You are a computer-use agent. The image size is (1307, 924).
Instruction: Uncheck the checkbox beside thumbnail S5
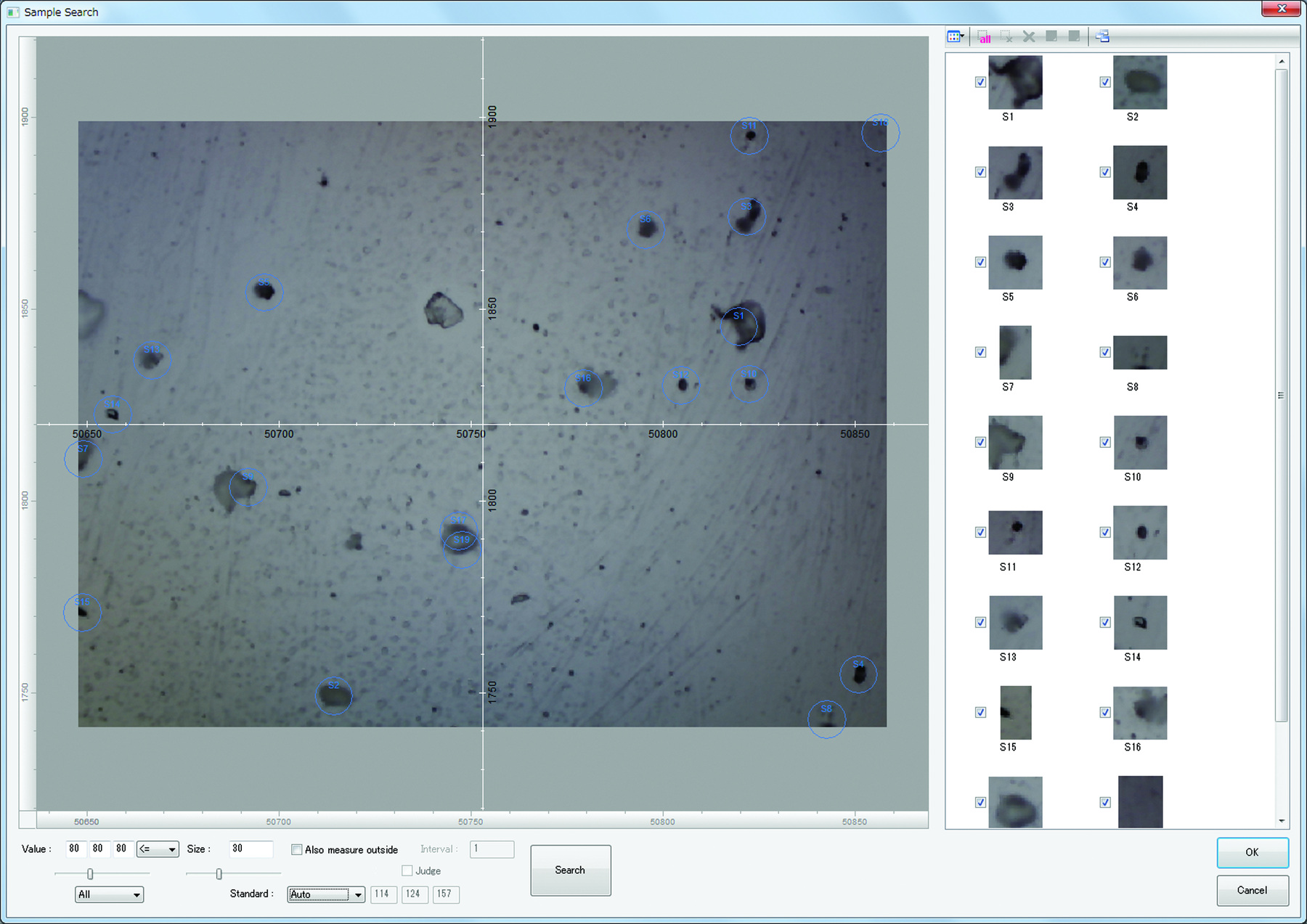980,262
